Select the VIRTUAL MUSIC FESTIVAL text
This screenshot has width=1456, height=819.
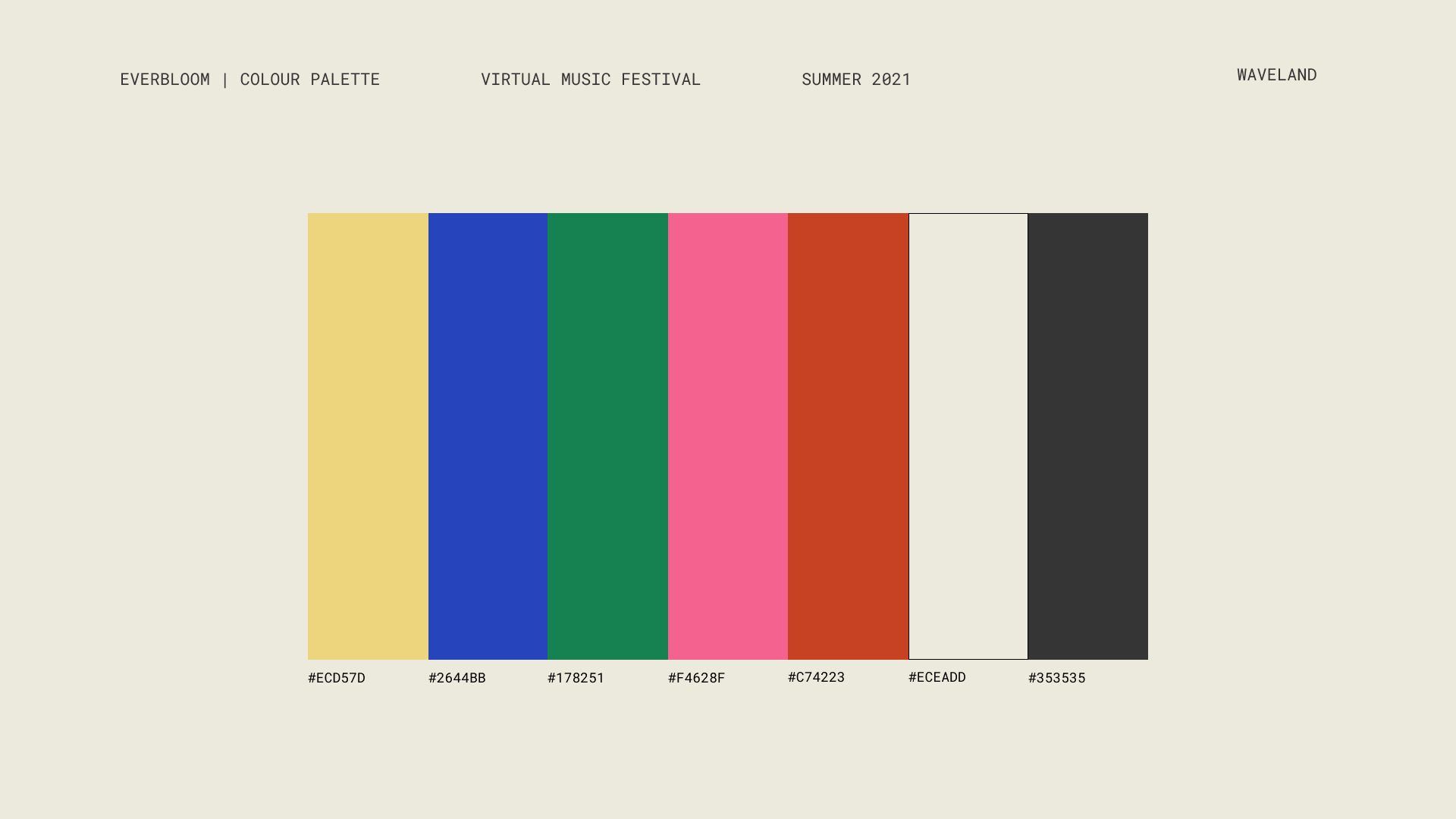click(591, 79)
